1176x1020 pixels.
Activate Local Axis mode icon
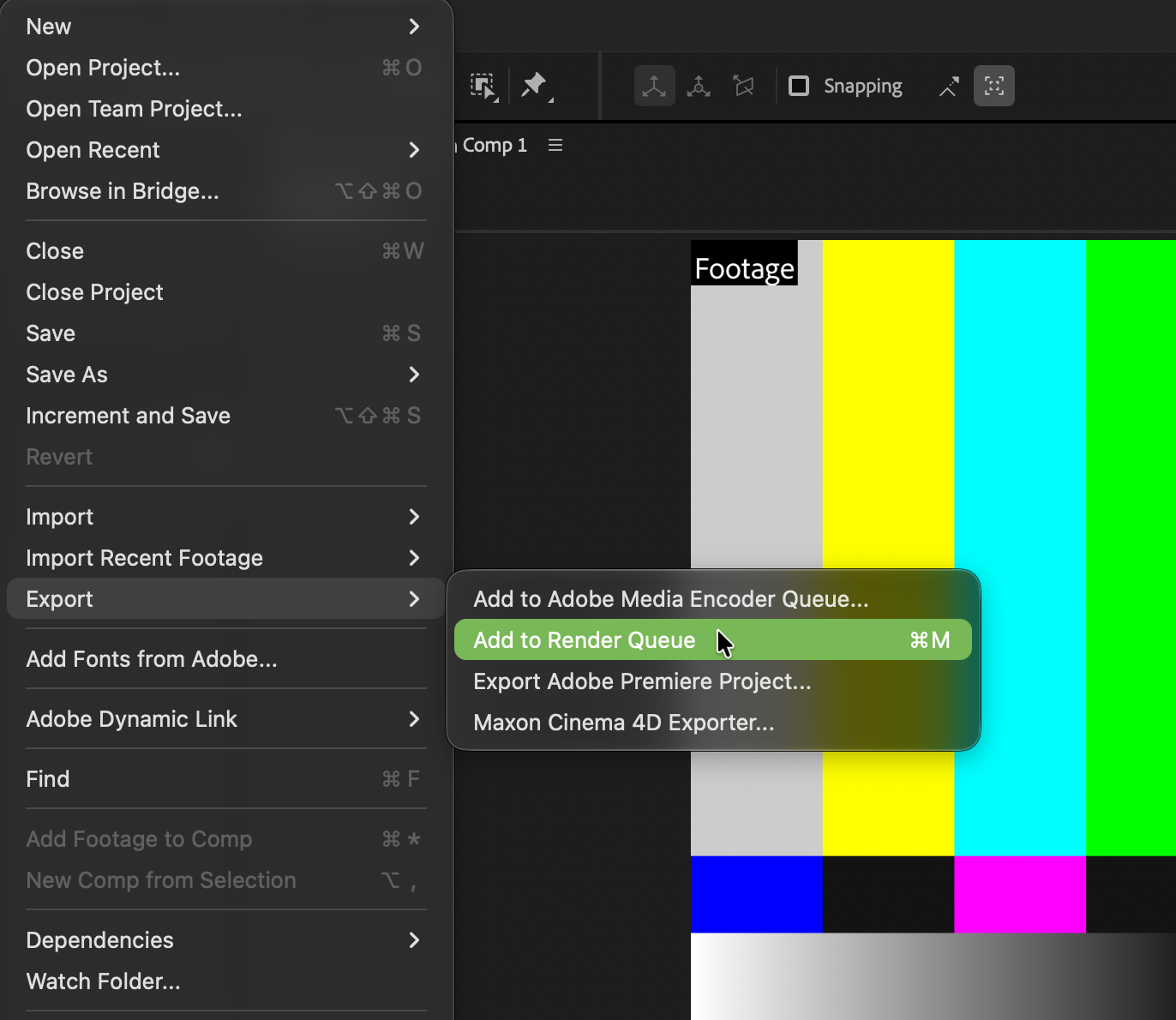pos(655,86)
